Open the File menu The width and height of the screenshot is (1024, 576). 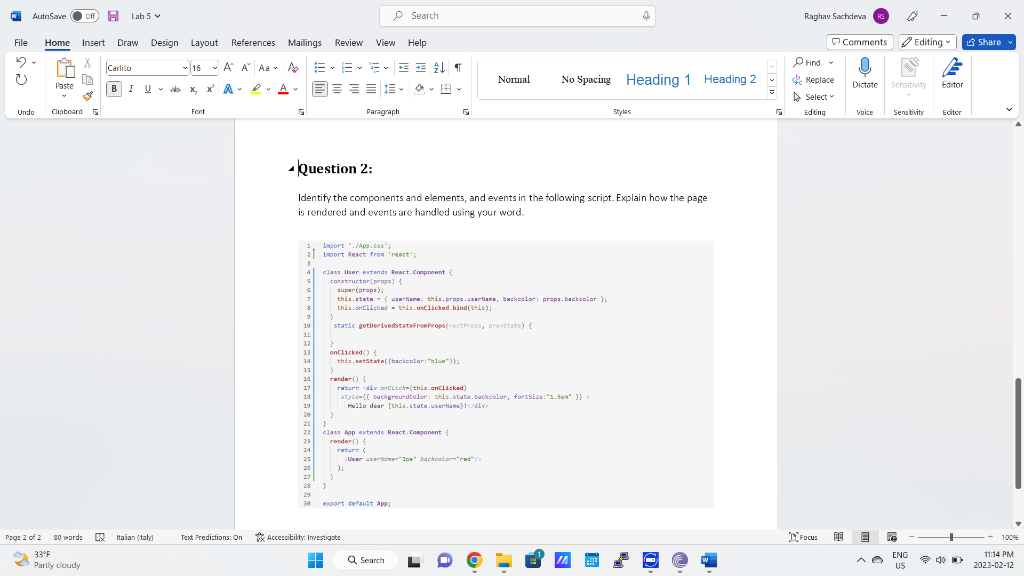(x=21, y=42)
